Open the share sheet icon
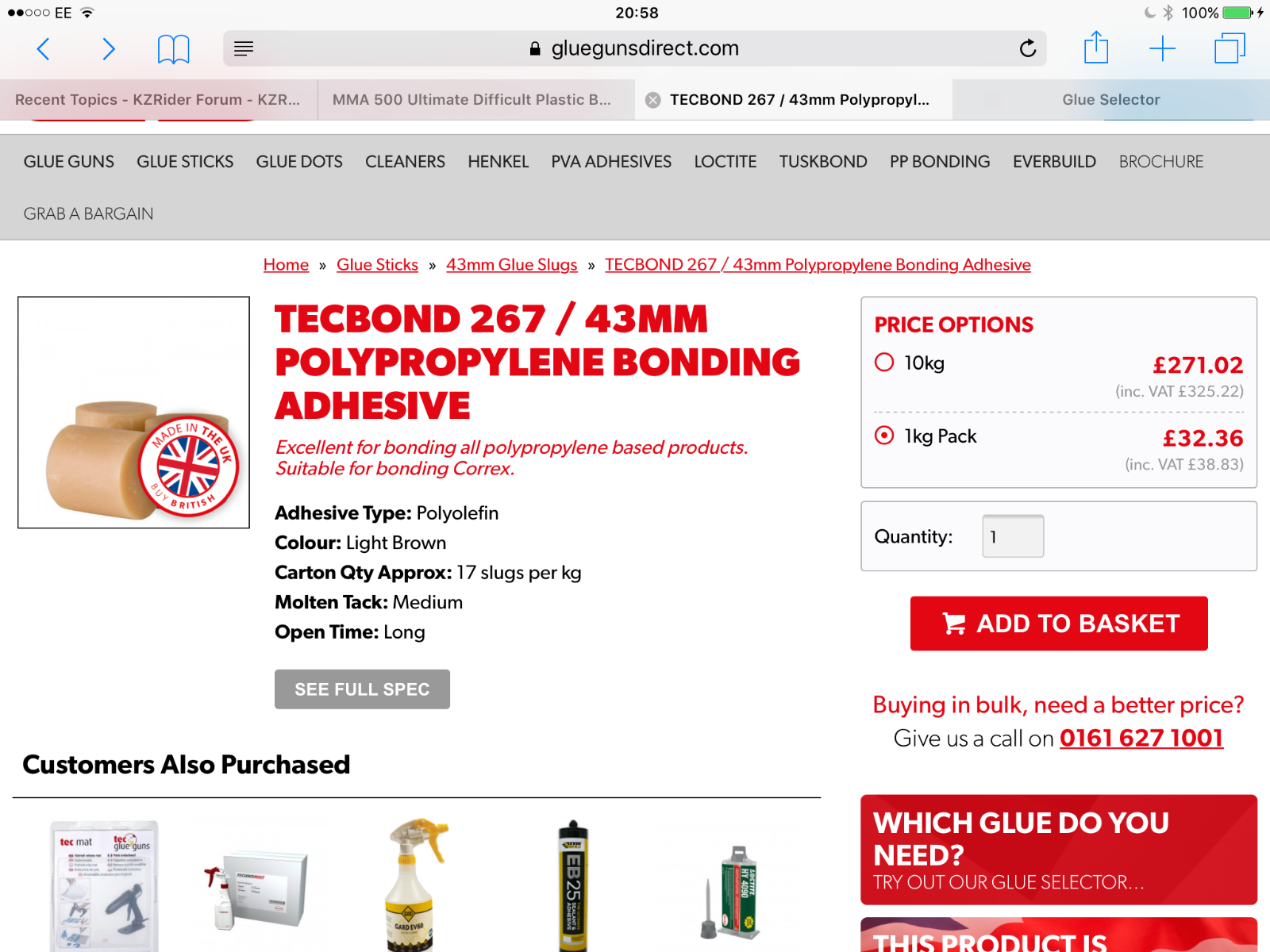This screenshot has height=952, width=1270. pyautogui.click(x=1096, y=48)
